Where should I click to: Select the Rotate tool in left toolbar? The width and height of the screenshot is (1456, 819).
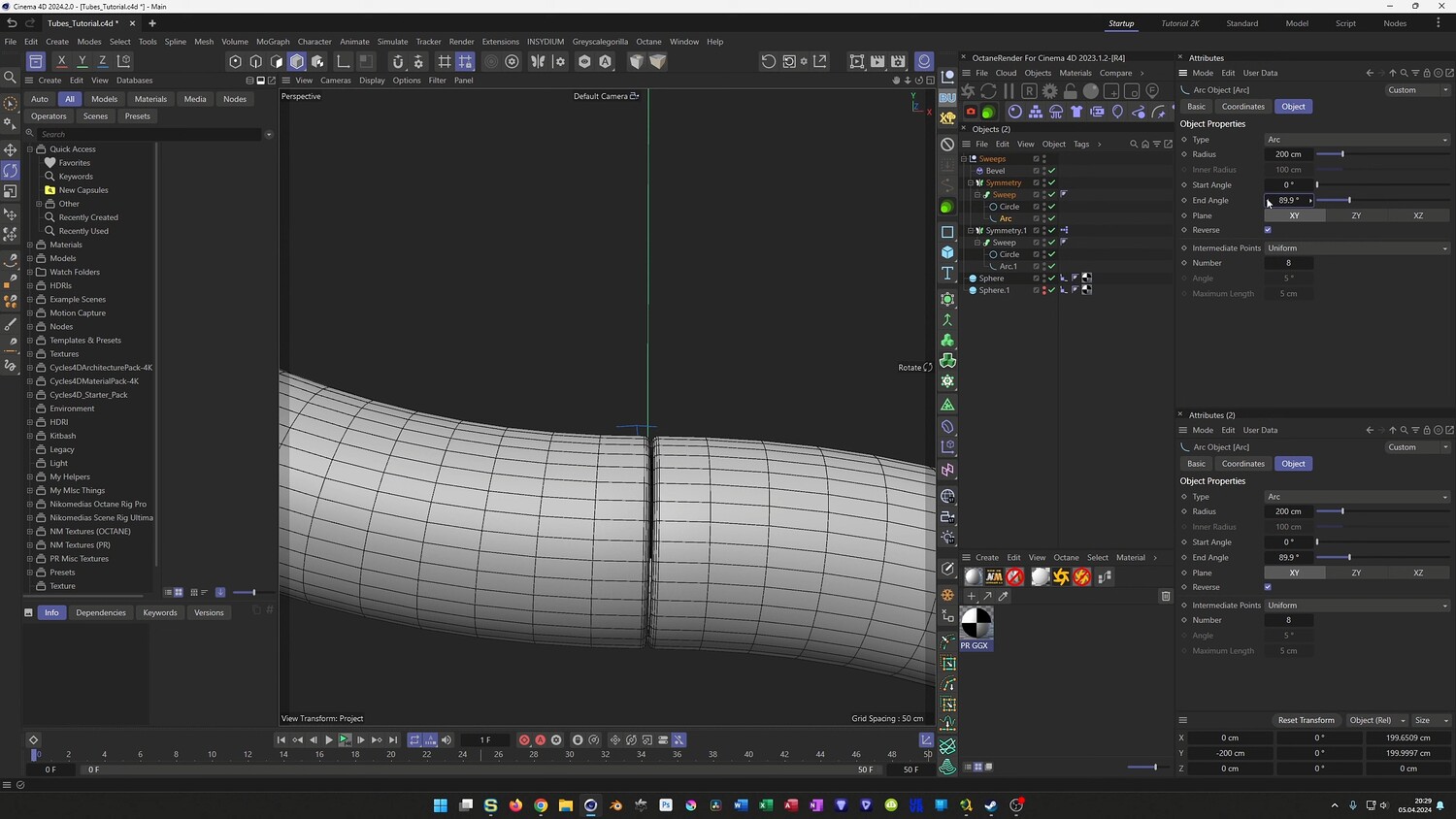pos(11,171)
